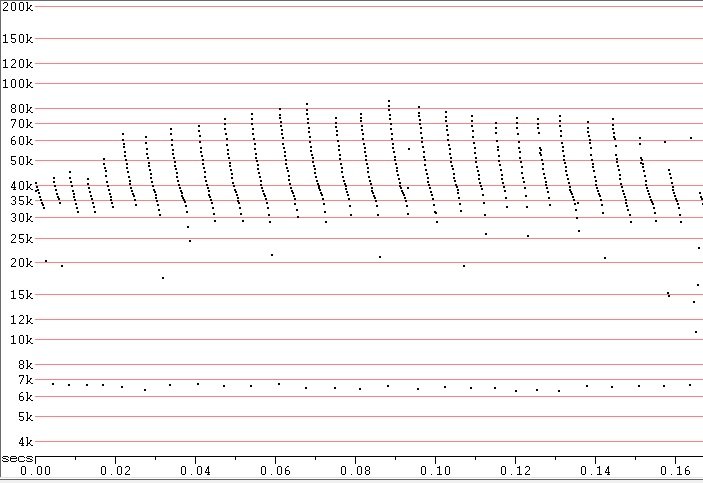Select the 0.02 mark on the time axis
Screen dimensions: 703x483
point(117,470)
